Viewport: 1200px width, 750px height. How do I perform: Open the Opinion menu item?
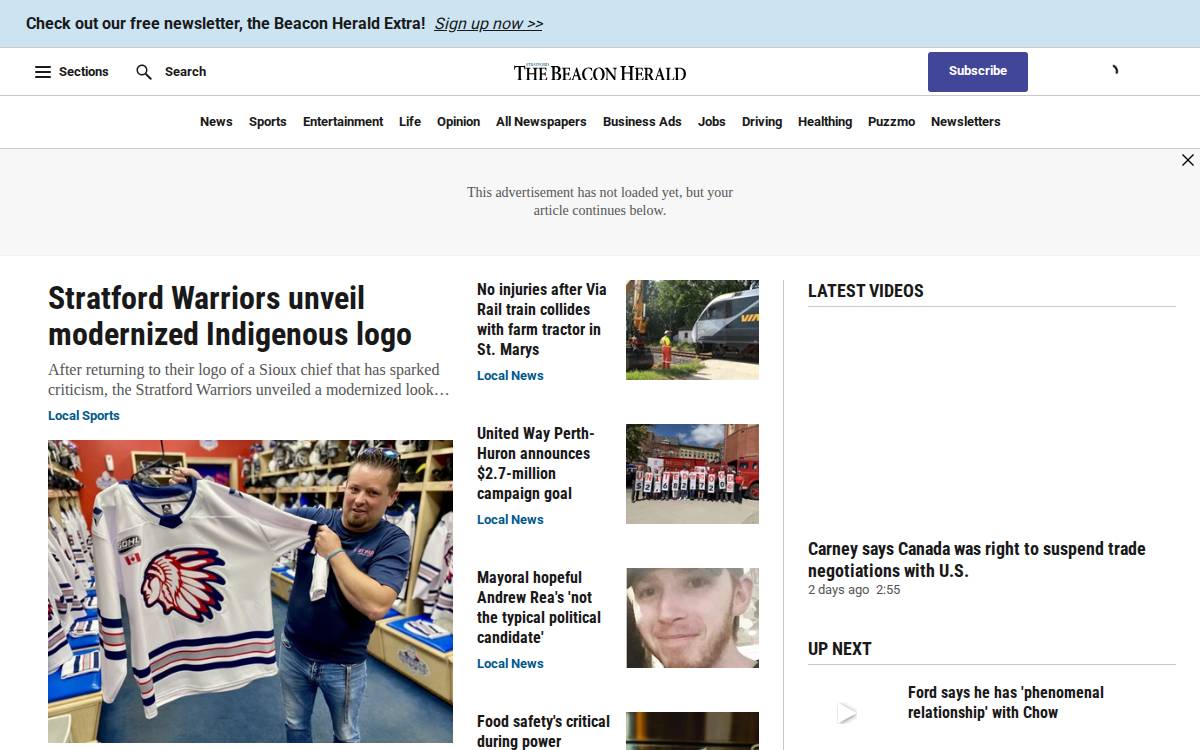click(x=459, y=122)
